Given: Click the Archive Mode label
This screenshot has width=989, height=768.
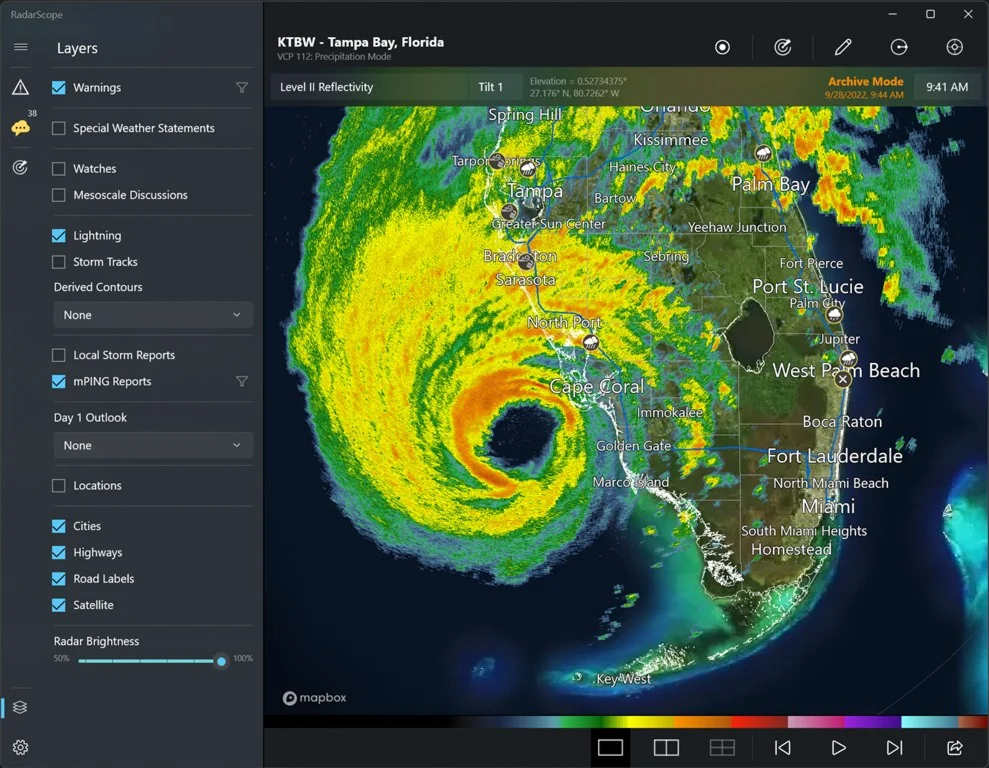Looking at the screenshot, I should [x=865, y=81].
